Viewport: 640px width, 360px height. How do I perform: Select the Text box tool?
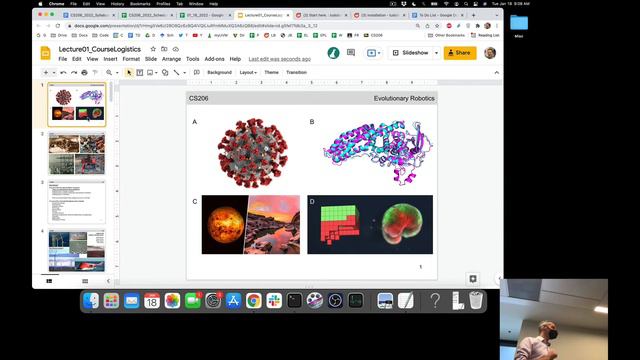coord(140,73)
